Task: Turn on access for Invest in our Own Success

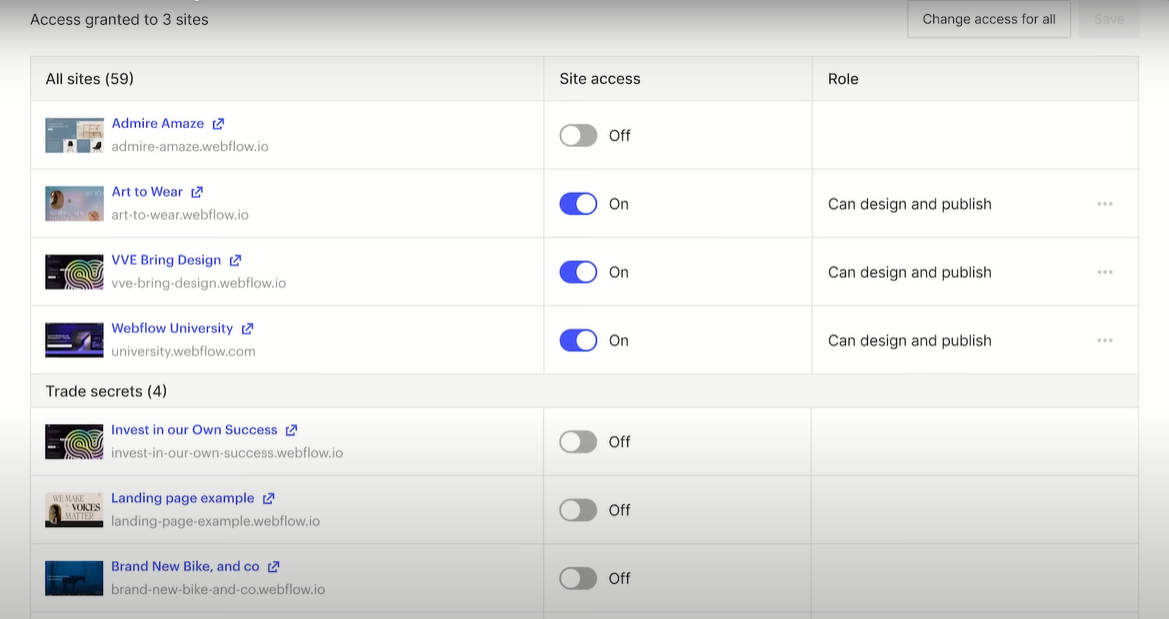Action: [579, 442]
